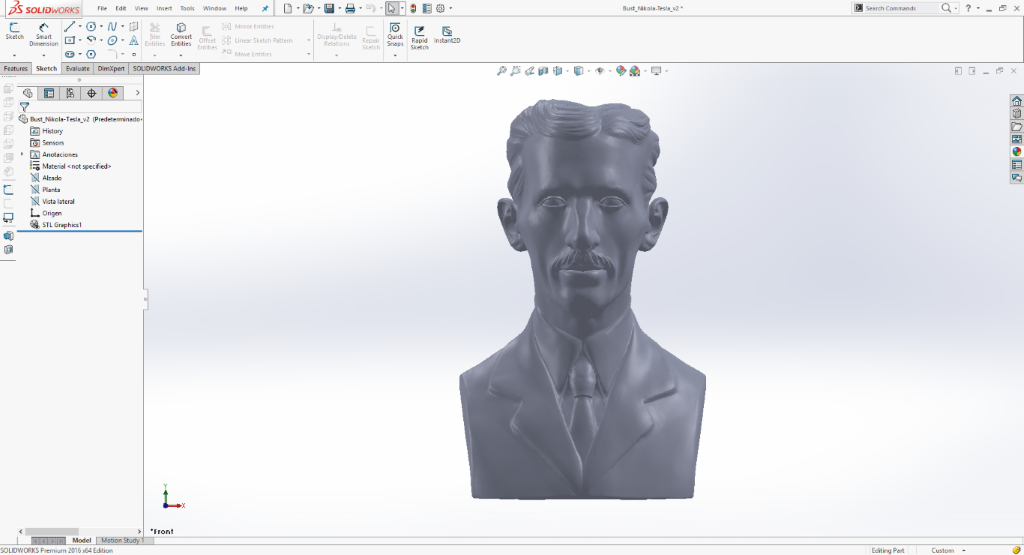Show the DimXpertManager tab
Screen dimensions: 1024x555
tap(91, 93)
